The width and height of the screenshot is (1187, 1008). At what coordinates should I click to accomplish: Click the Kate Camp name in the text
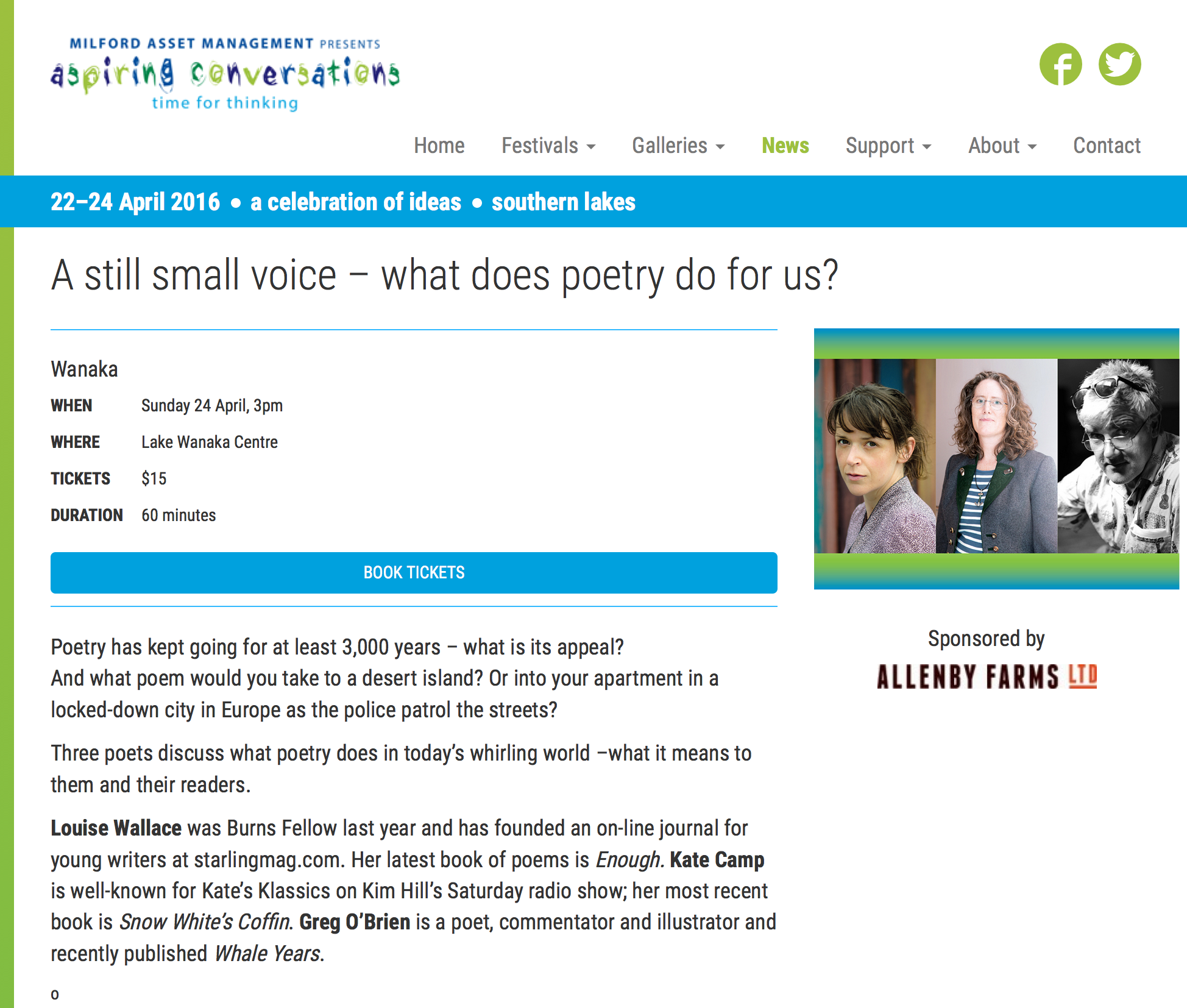(717, 860)
